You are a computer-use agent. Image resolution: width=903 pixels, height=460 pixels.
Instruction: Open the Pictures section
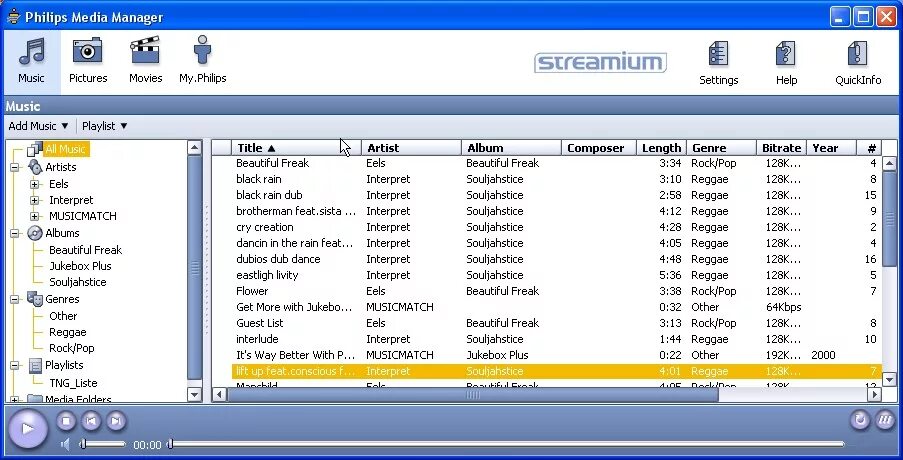coord(88,61)
